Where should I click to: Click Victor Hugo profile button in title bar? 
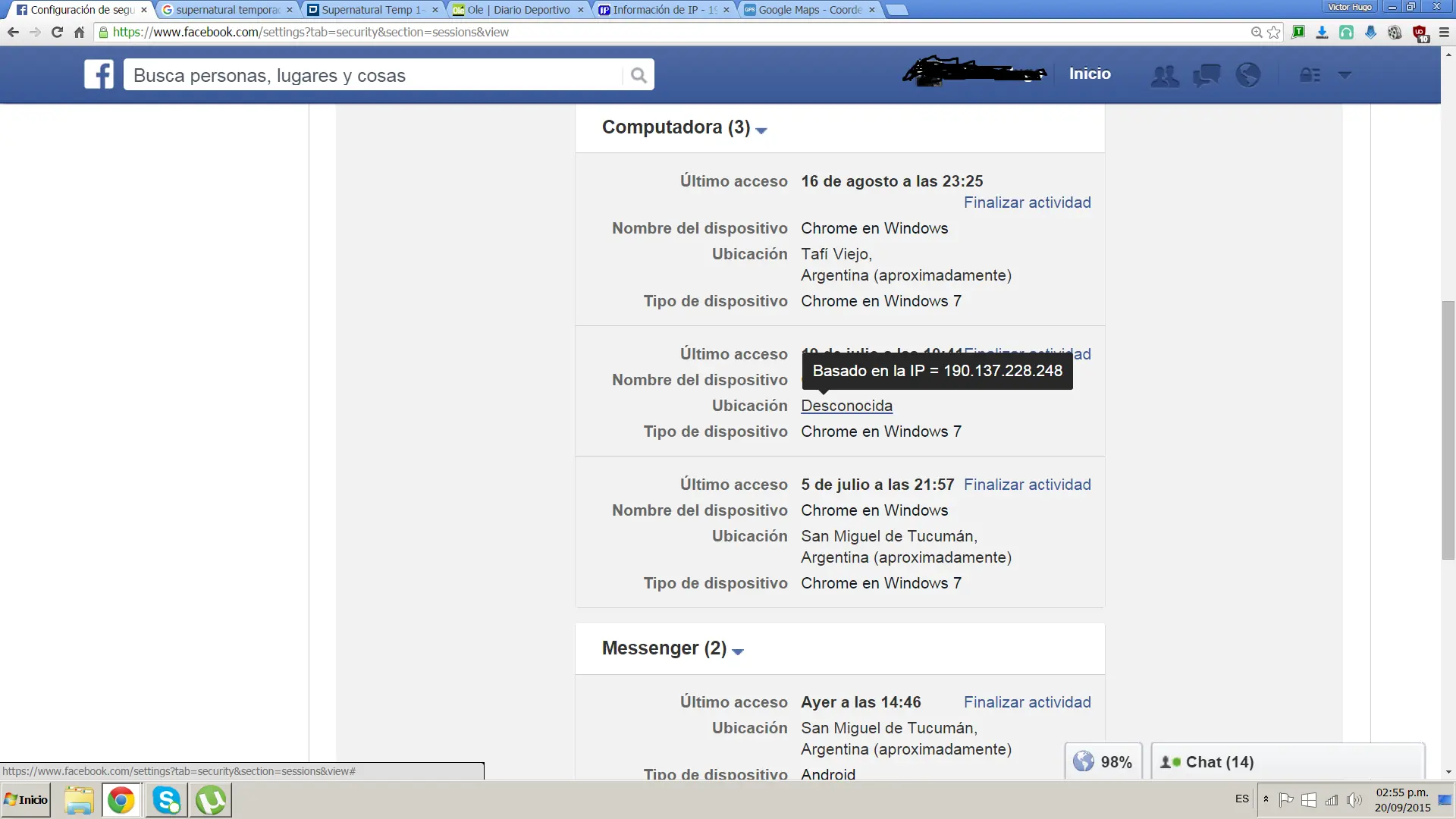pos(1350,7)
